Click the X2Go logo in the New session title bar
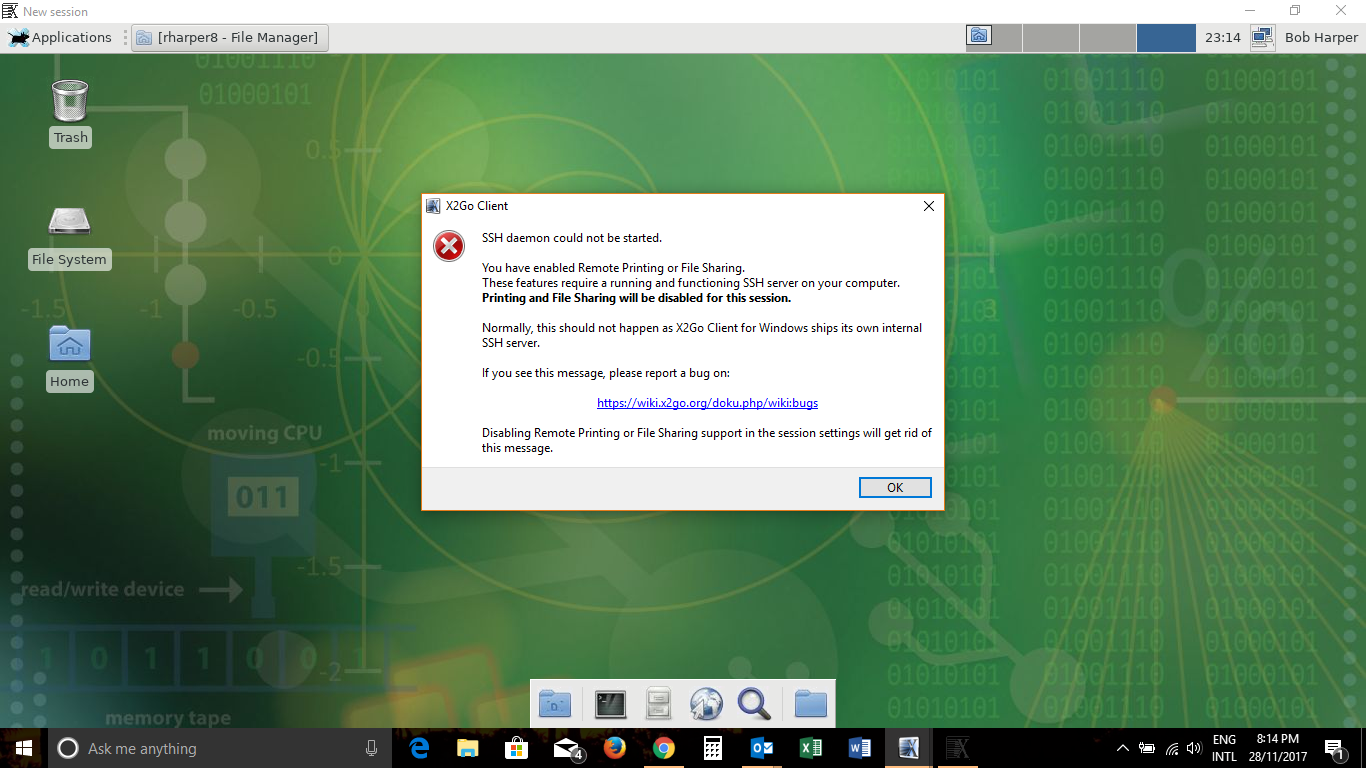The image size is (1366, 768). 10,11
